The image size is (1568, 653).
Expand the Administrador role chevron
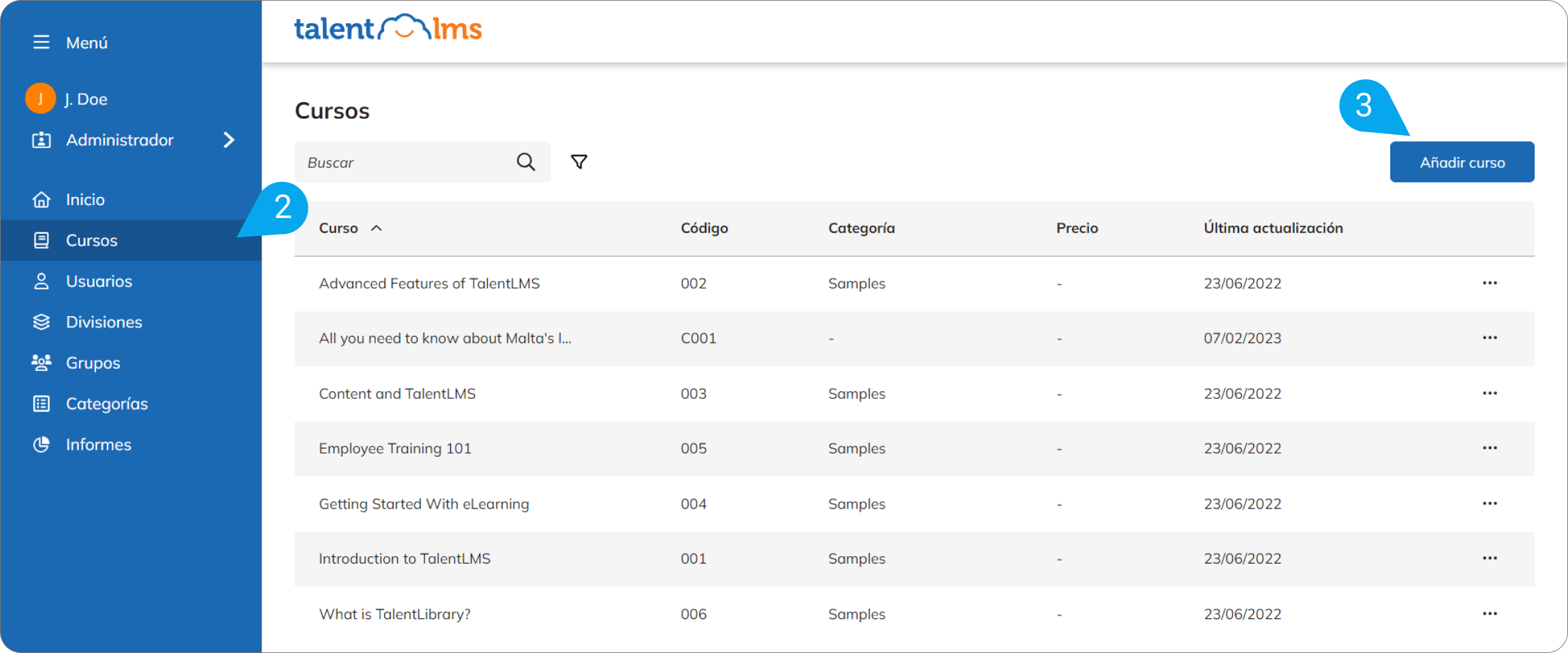229,140
